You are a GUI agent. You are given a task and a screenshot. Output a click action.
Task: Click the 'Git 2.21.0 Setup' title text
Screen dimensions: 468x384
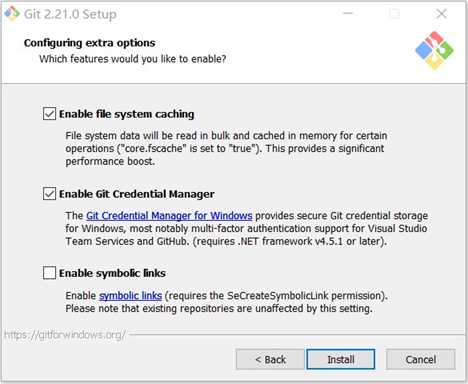click(x=70, y=14)
